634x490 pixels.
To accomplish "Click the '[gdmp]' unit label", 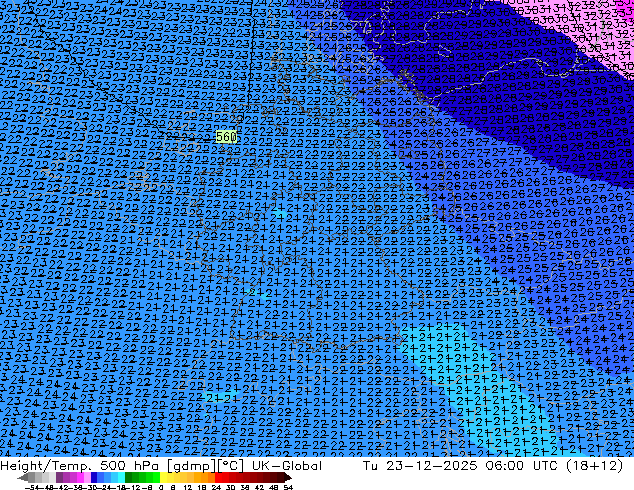I will click(x=192, y=466).
